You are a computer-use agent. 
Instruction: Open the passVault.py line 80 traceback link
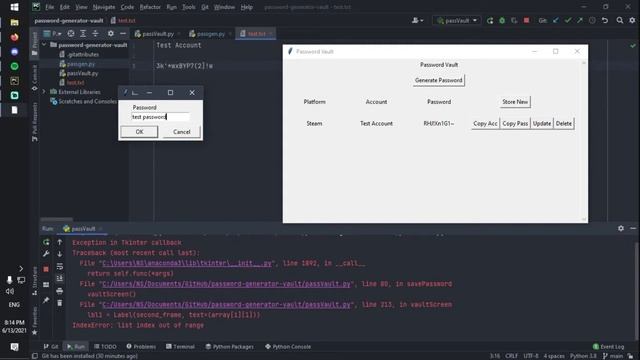coord(226,284)
